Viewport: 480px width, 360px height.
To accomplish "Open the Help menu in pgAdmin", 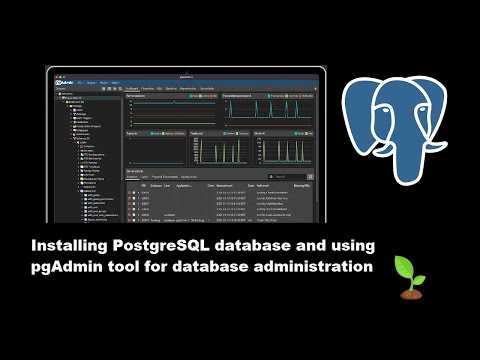I will 116,83.
